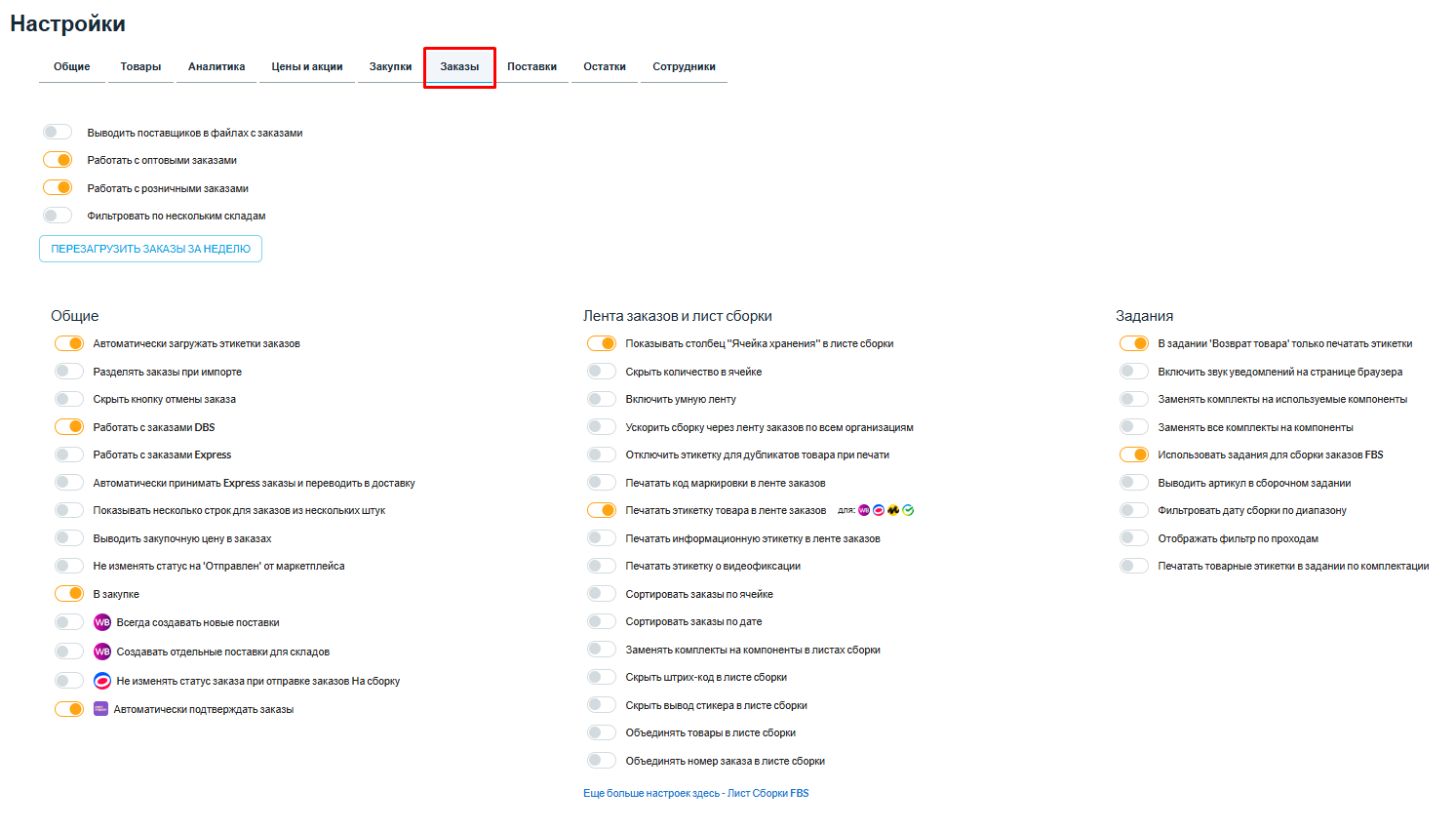Click the purple marketplace icon beside "Автоматически подтверждать заказы"
1456x830 pixels.
pos(100,709)
